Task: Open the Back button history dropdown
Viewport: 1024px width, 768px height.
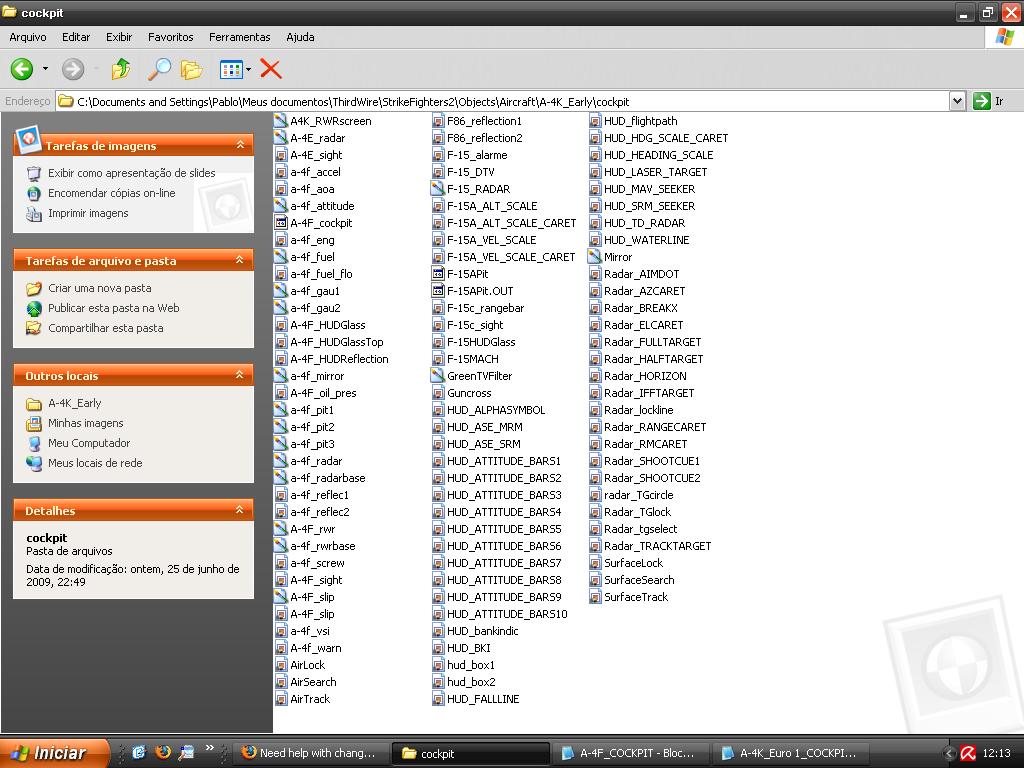Action: click(45, 69)
